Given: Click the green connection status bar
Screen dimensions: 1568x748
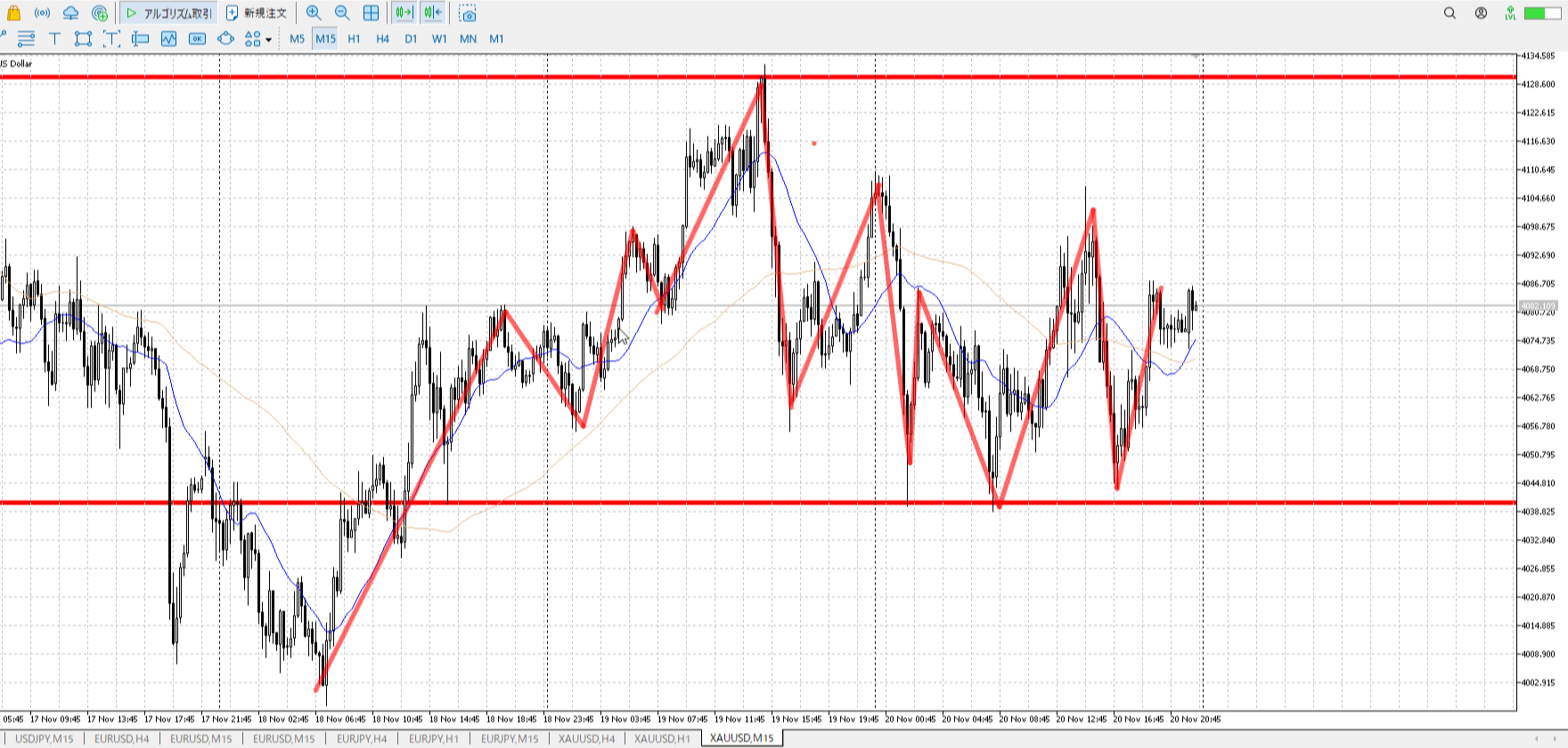Looking at the screenshot, I should click(x=1541, y=12).
